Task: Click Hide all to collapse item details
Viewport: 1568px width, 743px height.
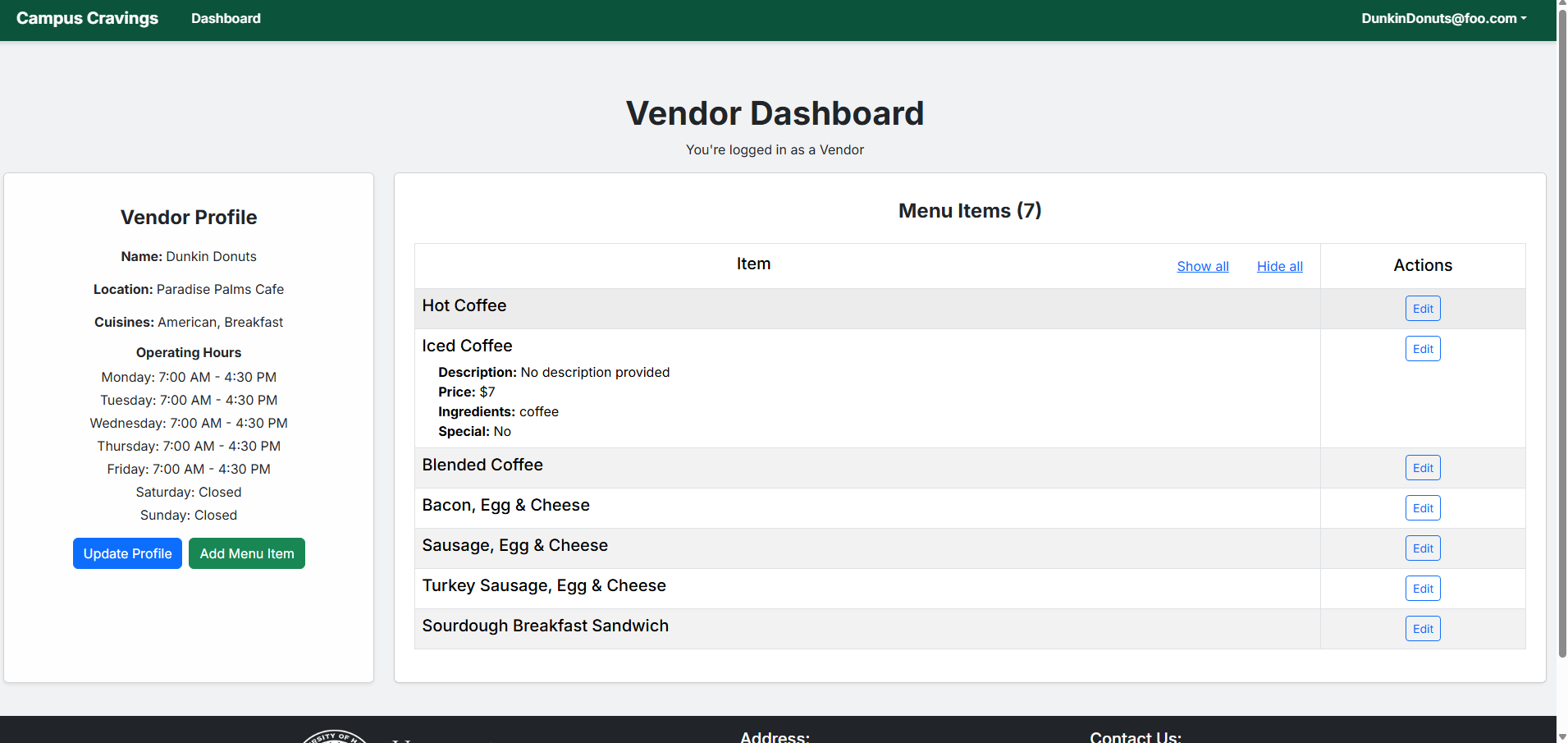Action: pos(1279,266)
